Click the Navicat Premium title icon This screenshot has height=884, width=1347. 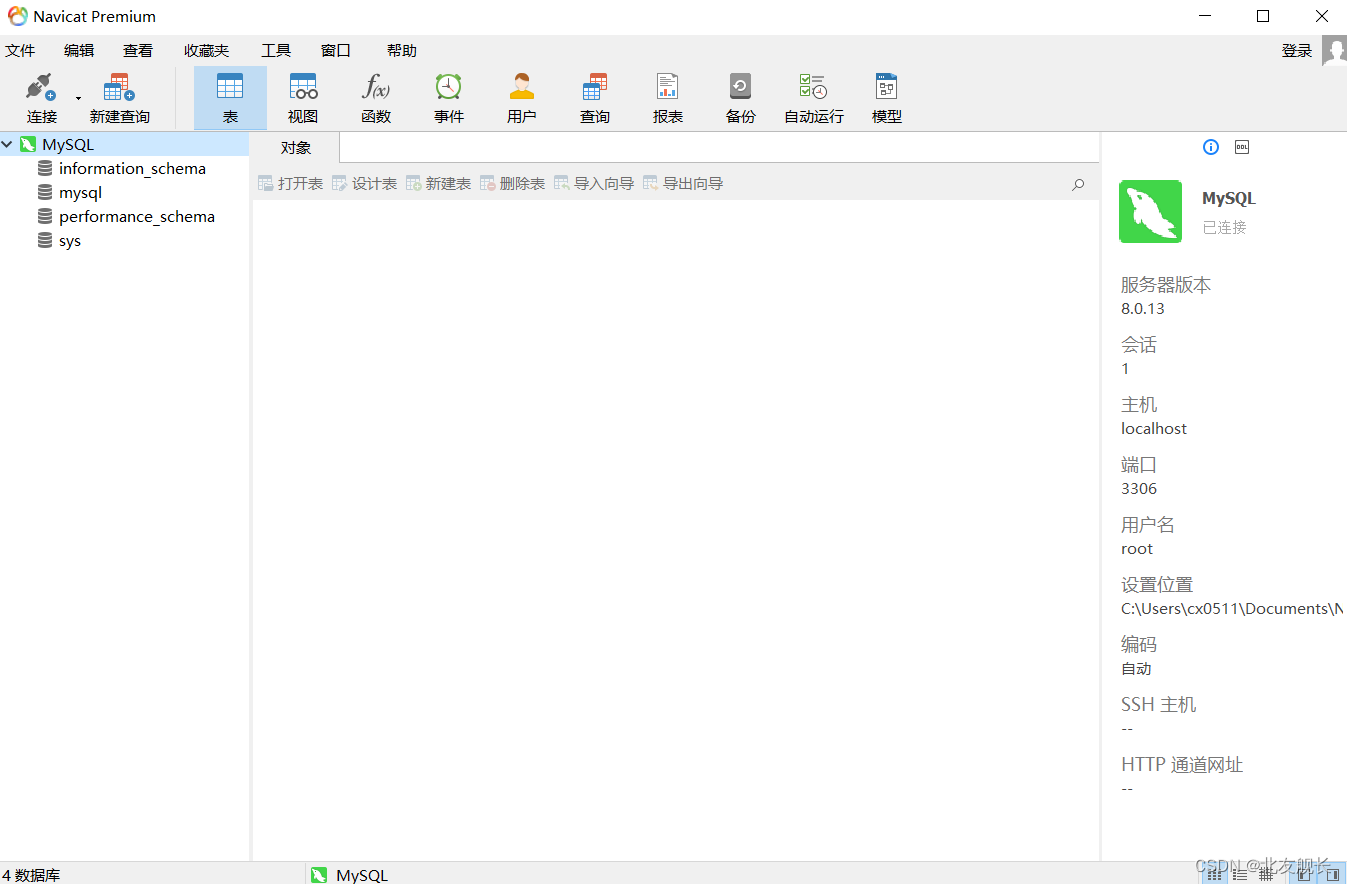[x=18, y=16]
